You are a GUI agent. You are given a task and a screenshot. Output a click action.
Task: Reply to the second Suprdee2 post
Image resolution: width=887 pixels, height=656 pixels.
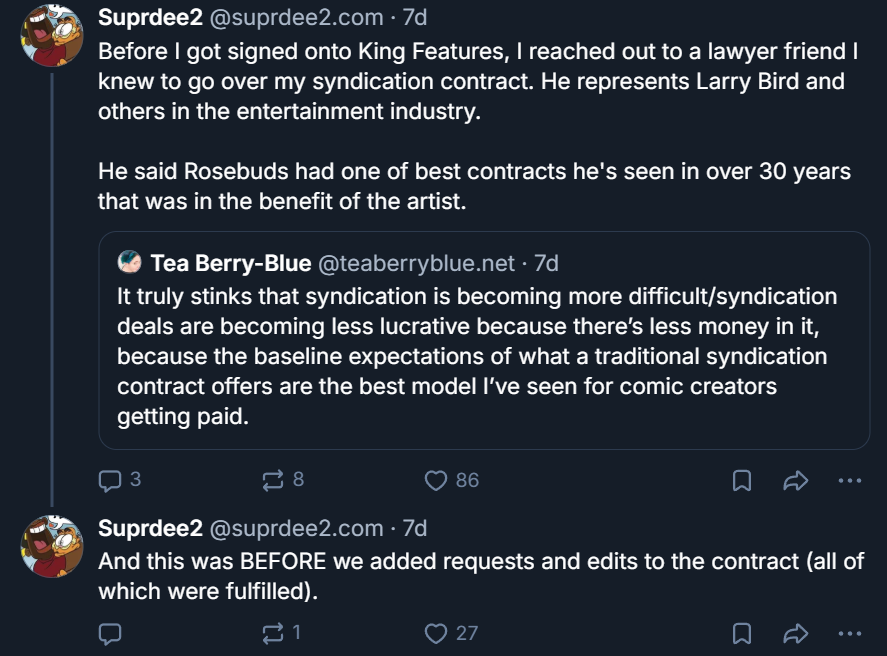(110, 633)
